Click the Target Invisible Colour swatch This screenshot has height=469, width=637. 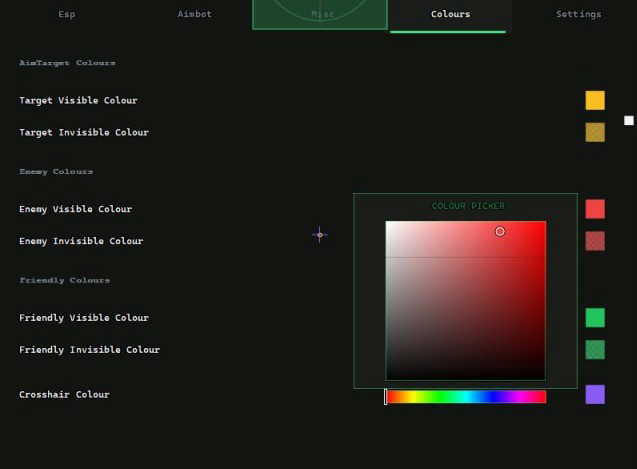pyautogui.click(x=595, y=132)
